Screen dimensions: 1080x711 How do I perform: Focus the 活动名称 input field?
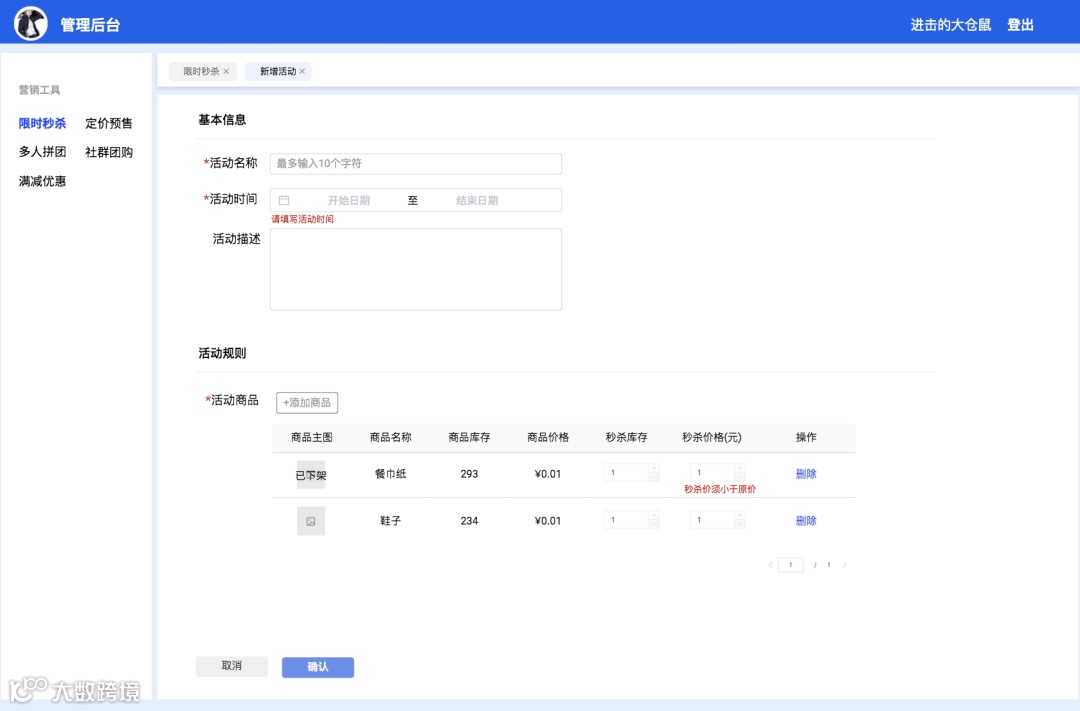pos(416,164)
